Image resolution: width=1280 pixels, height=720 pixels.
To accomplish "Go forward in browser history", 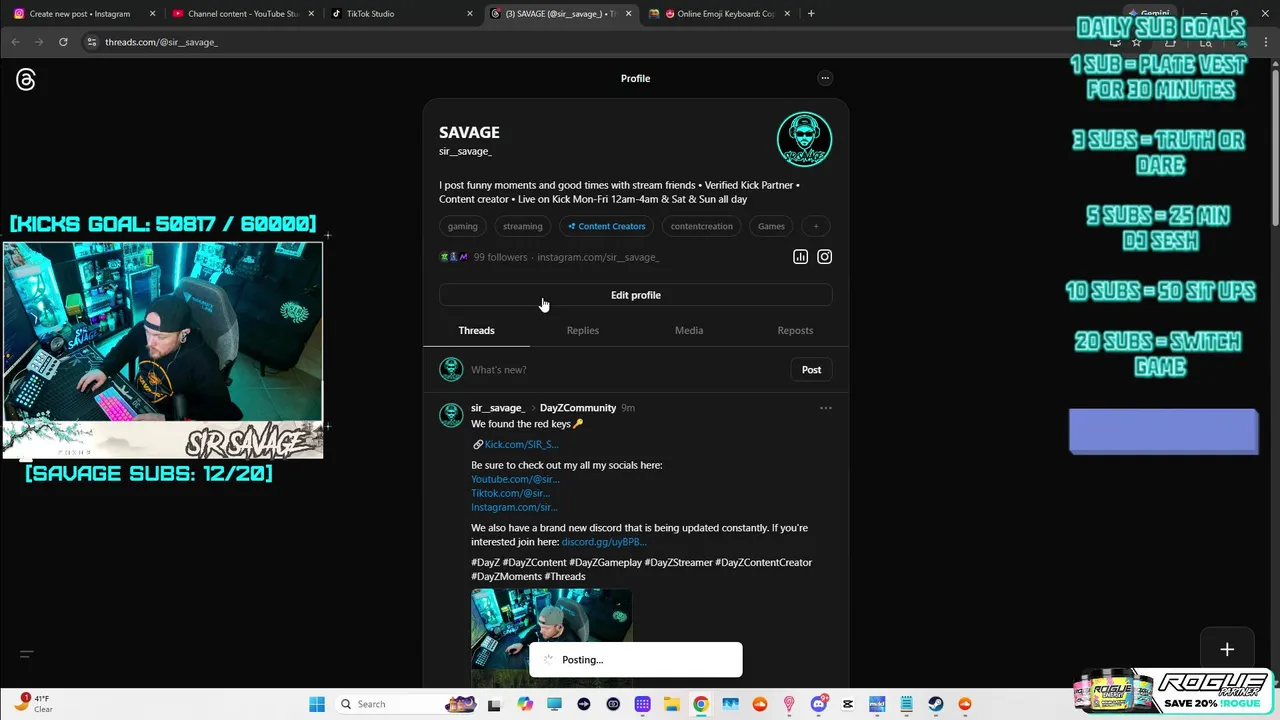I will coord(39,42).
